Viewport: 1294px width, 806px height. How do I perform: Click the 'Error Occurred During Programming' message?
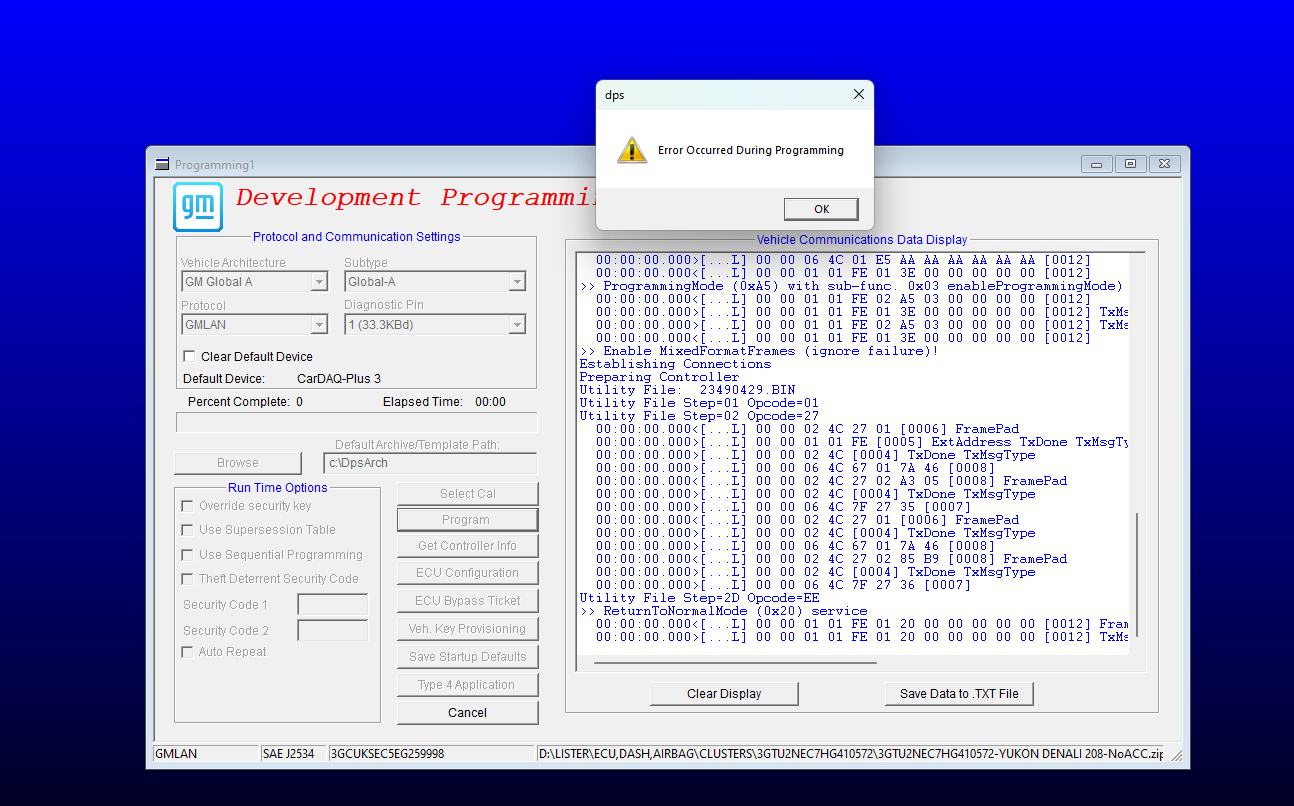[x=751, y=151]
